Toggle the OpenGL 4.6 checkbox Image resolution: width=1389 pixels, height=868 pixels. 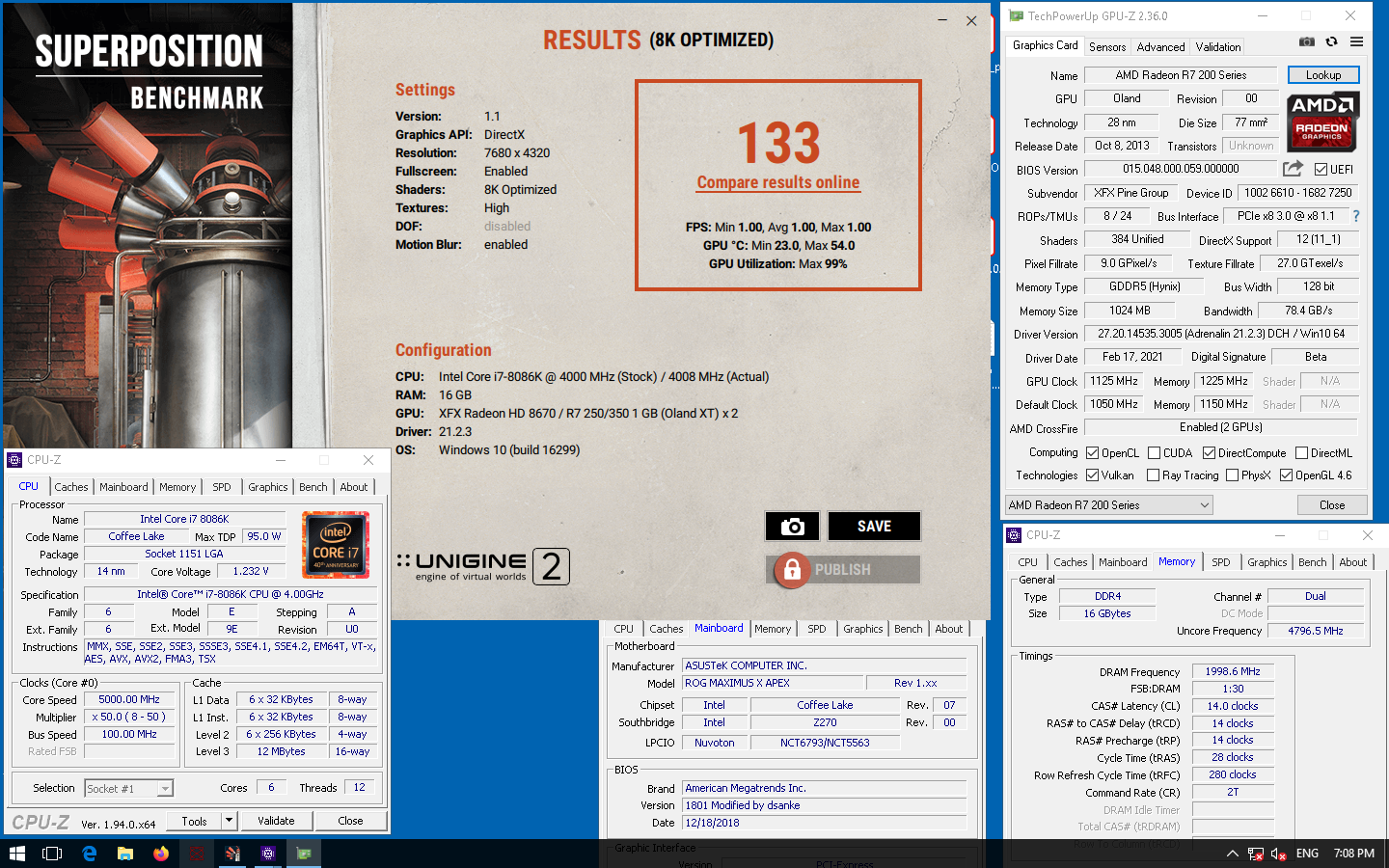click(x=1286, y=475)
